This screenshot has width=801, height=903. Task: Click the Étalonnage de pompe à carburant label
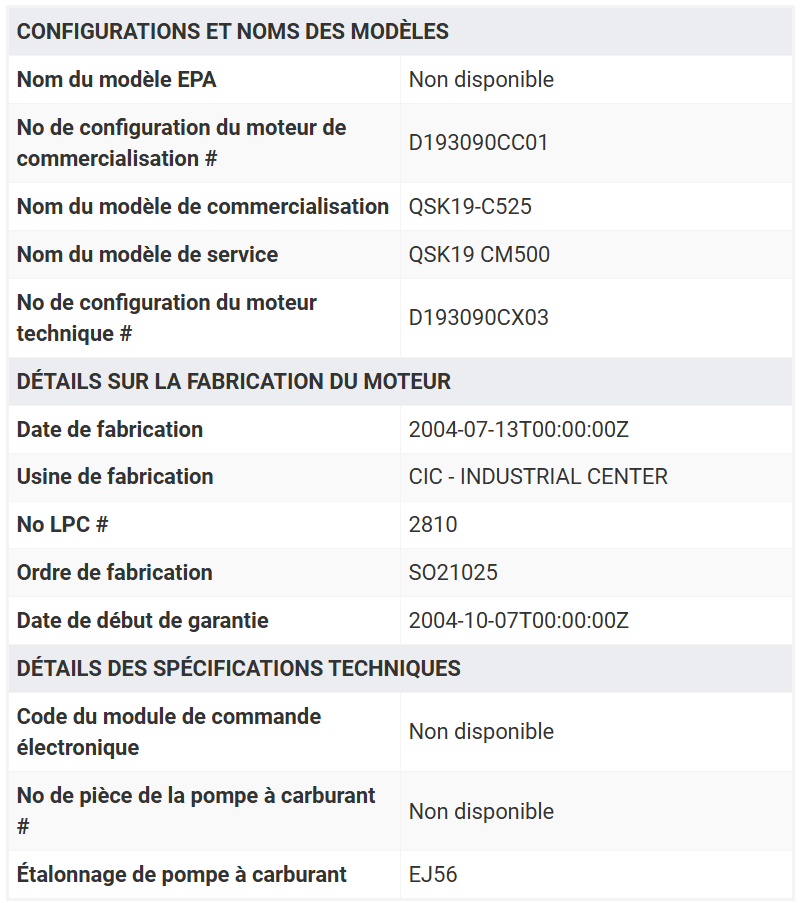[181, 874]
